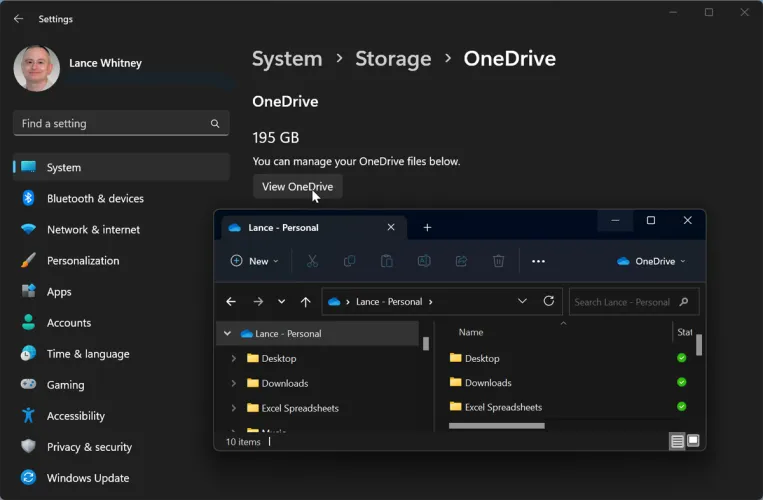Collapse the Lance - Personal tree node
The width and height of the screenshot is (763, 500).
tap(228, 334)
